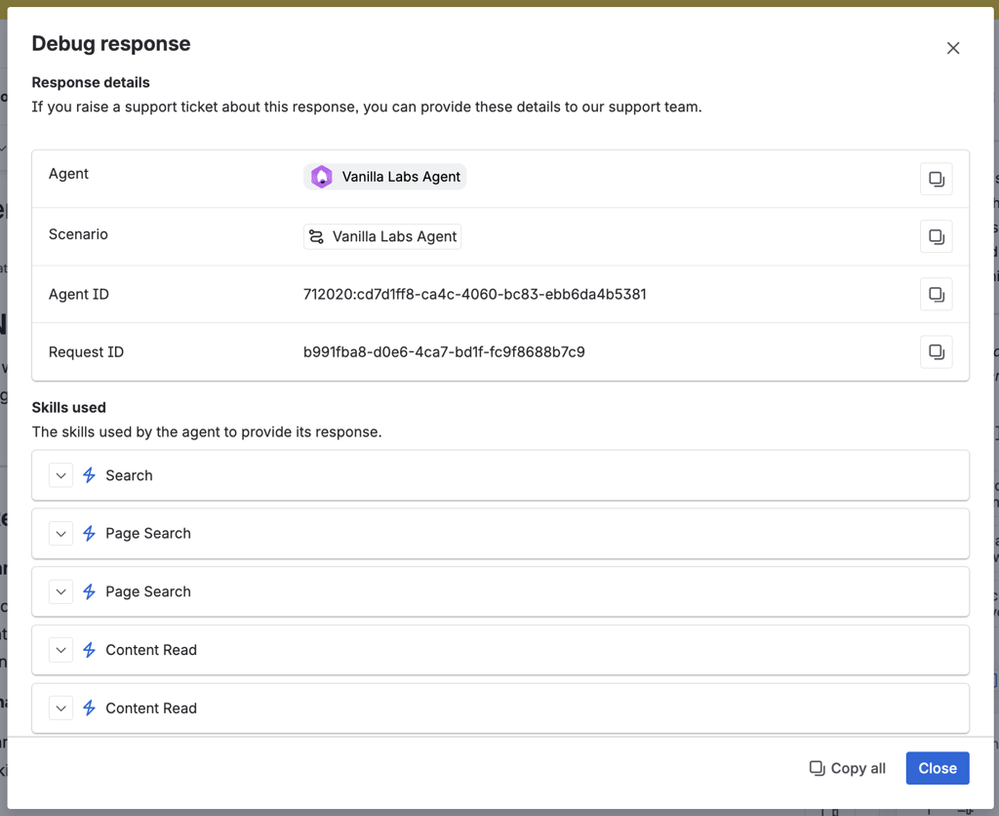
Task: Copy the Agent ID value
Action: (936, 294)
